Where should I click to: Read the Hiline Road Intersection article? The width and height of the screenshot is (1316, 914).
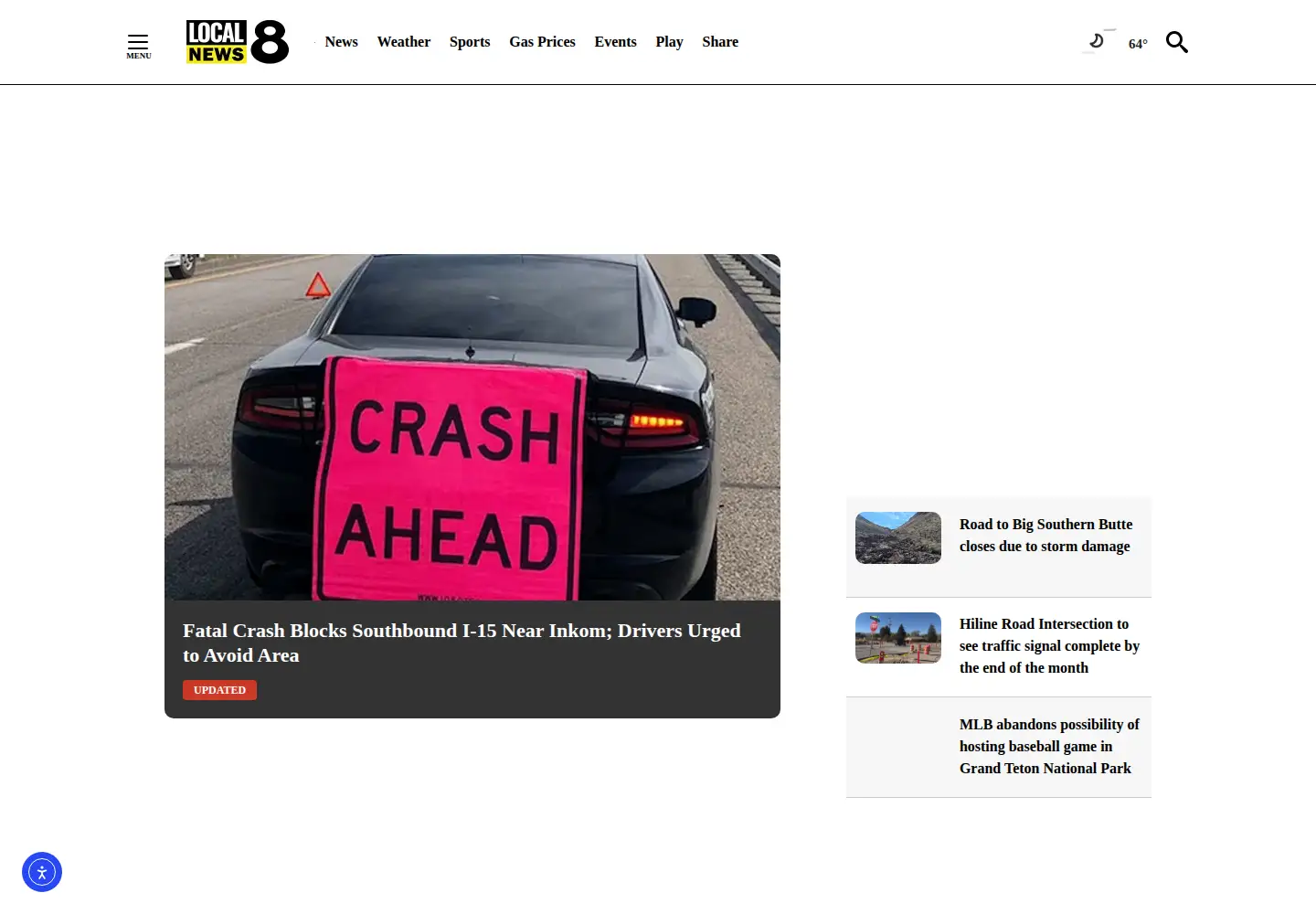(1049, 646)
